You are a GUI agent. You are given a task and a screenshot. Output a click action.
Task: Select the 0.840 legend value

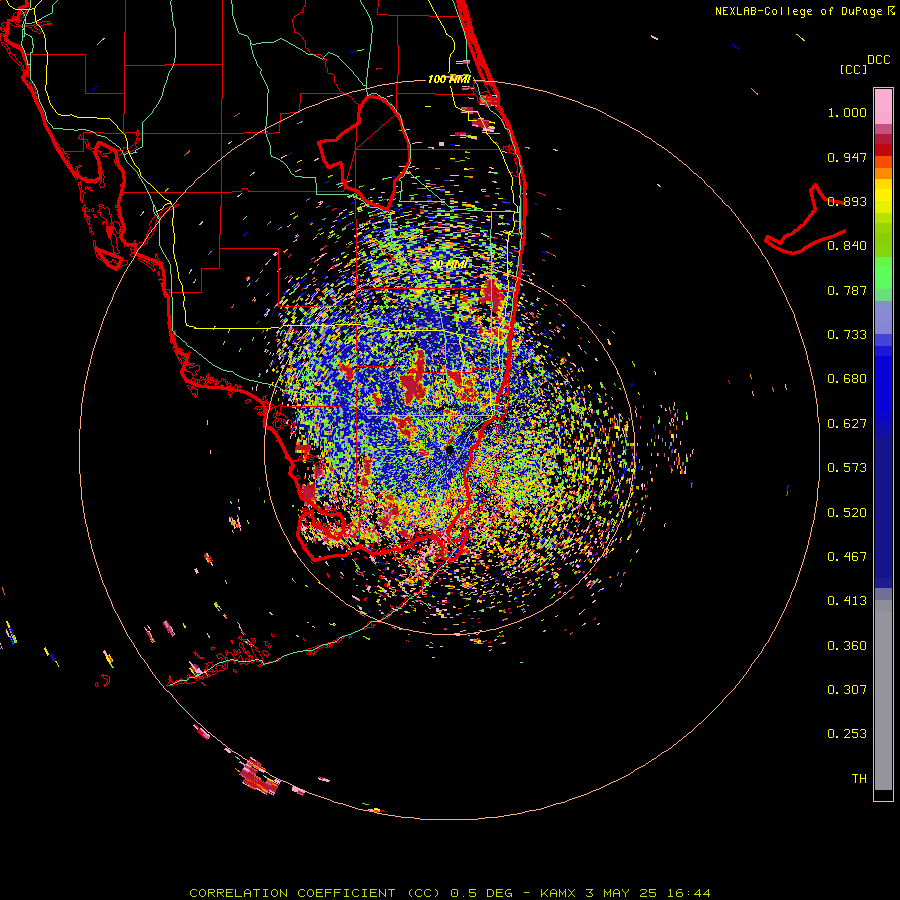click(x=847, y=246)
